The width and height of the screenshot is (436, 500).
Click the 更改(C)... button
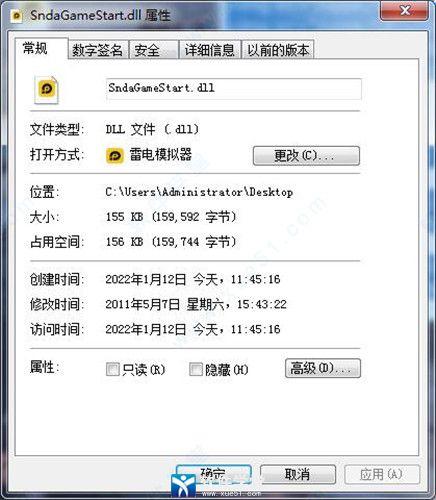click(306, 156)
